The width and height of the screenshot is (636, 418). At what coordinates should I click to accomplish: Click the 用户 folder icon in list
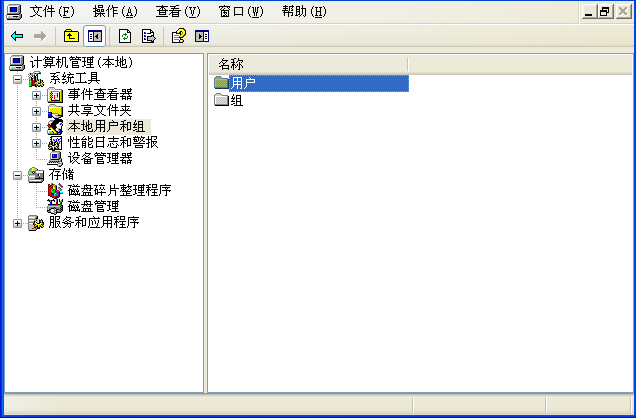click(x=221, y=83)
